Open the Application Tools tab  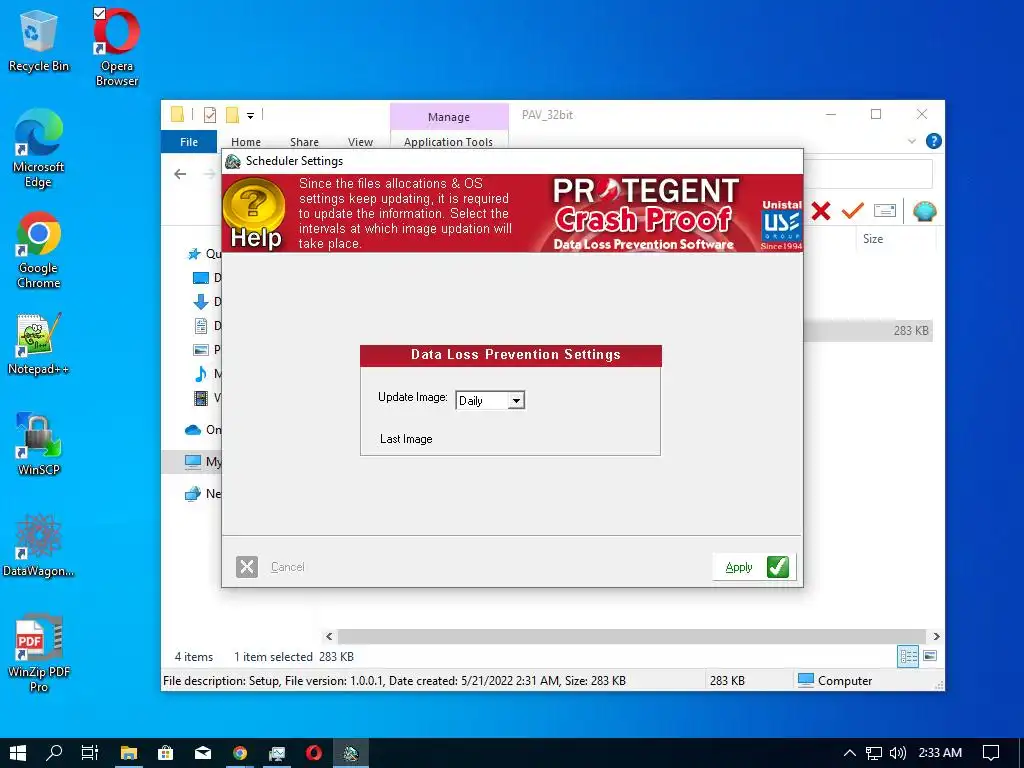[x=448, y=142]
